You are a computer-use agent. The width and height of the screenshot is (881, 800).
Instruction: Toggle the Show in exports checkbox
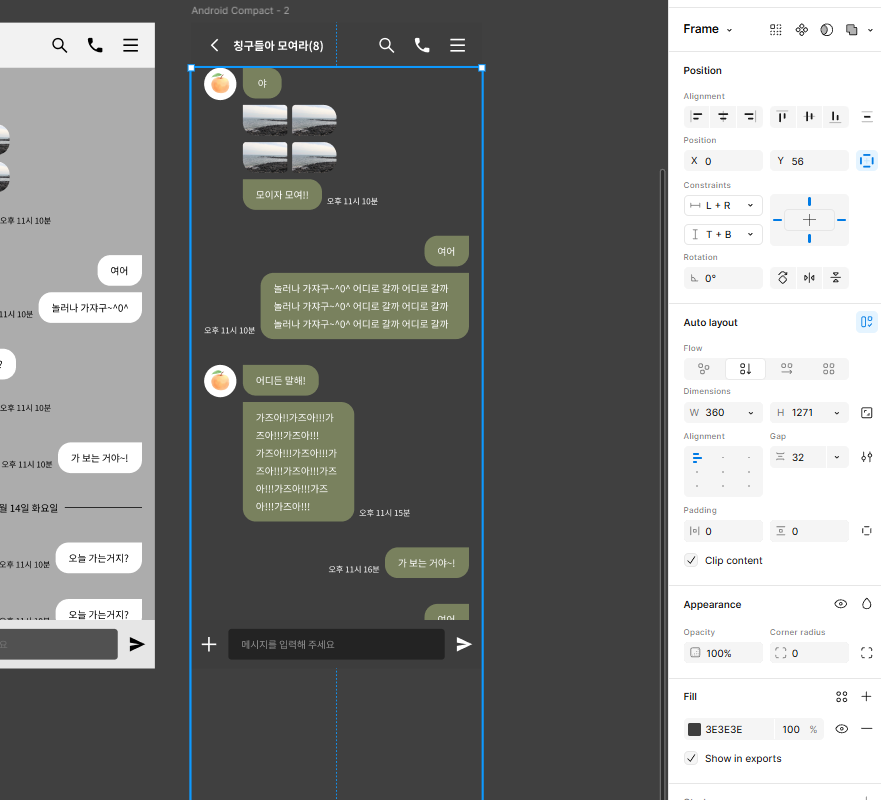pyautogui.click(x=691, y=758)
